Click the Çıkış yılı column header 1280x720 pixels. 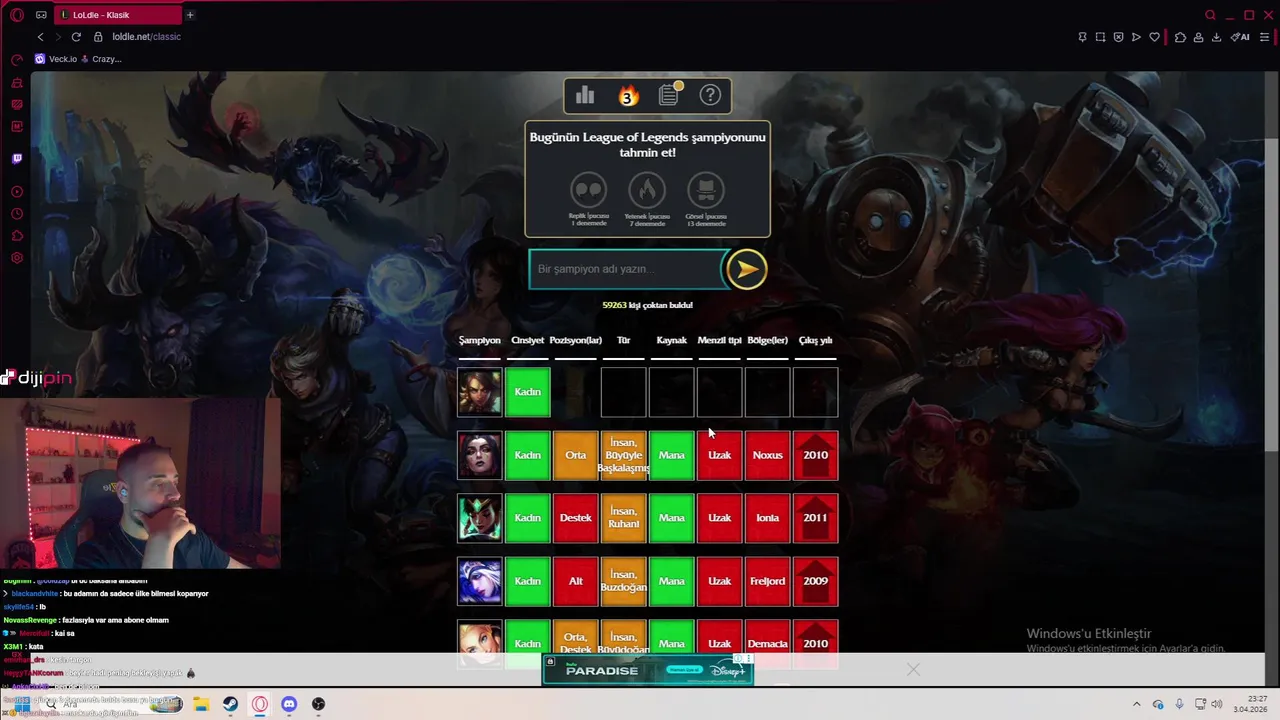(x=815, y=340)
